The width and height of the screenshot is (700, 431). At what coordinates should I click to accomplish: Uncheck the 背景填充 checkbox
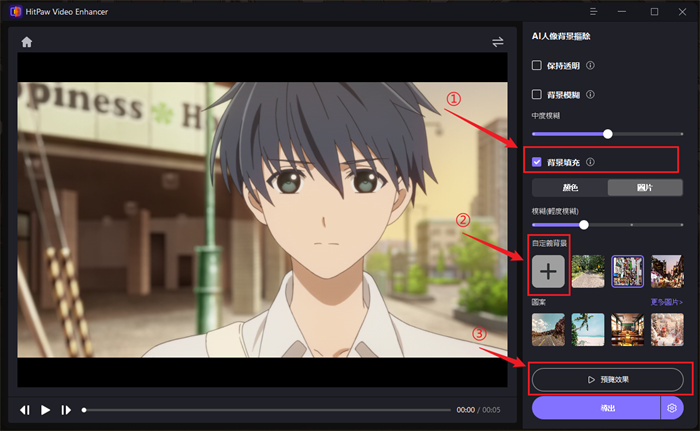[538, 162]
